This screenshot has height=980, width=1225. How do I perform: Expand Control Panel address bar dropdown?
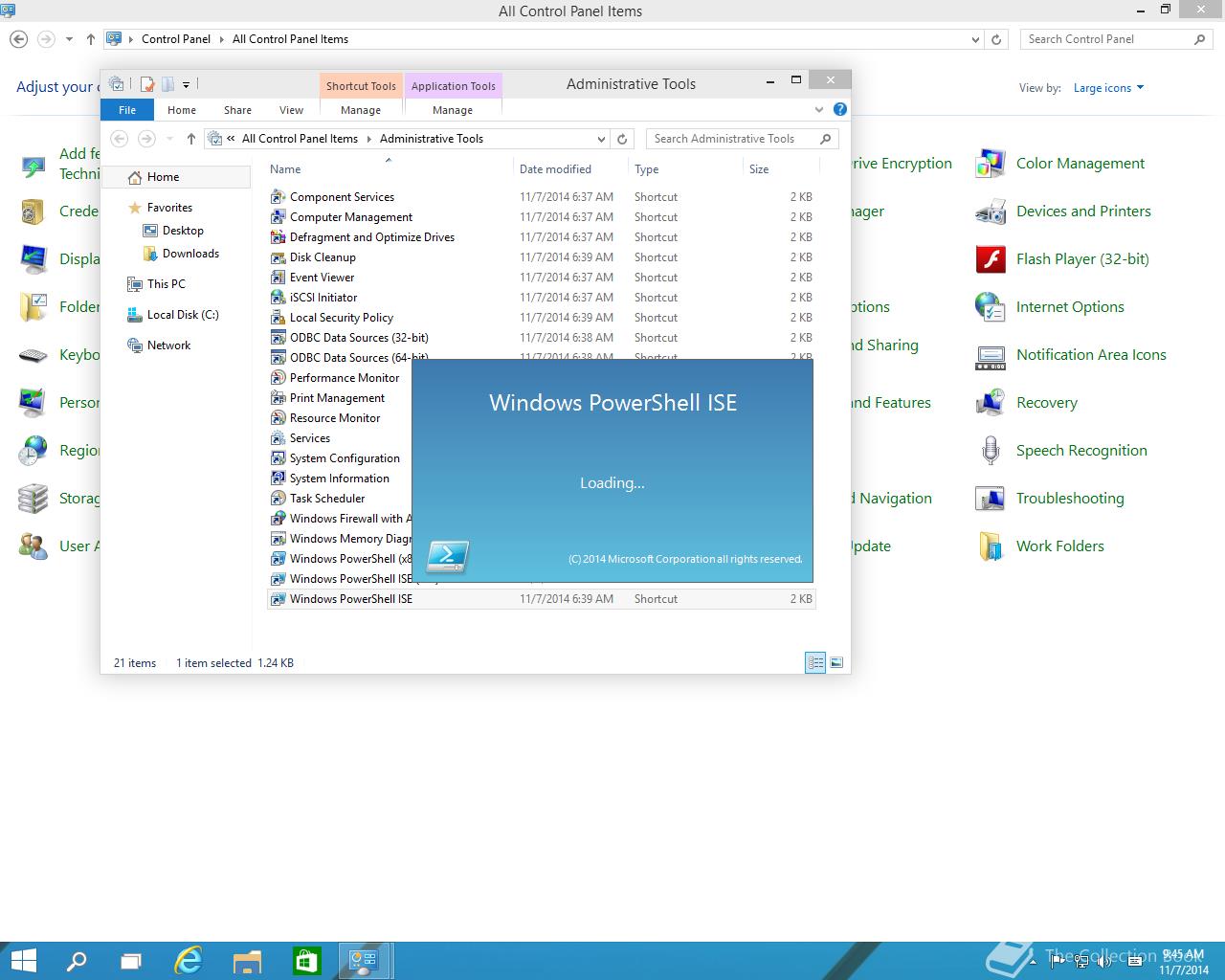click(x=975, y=39)
